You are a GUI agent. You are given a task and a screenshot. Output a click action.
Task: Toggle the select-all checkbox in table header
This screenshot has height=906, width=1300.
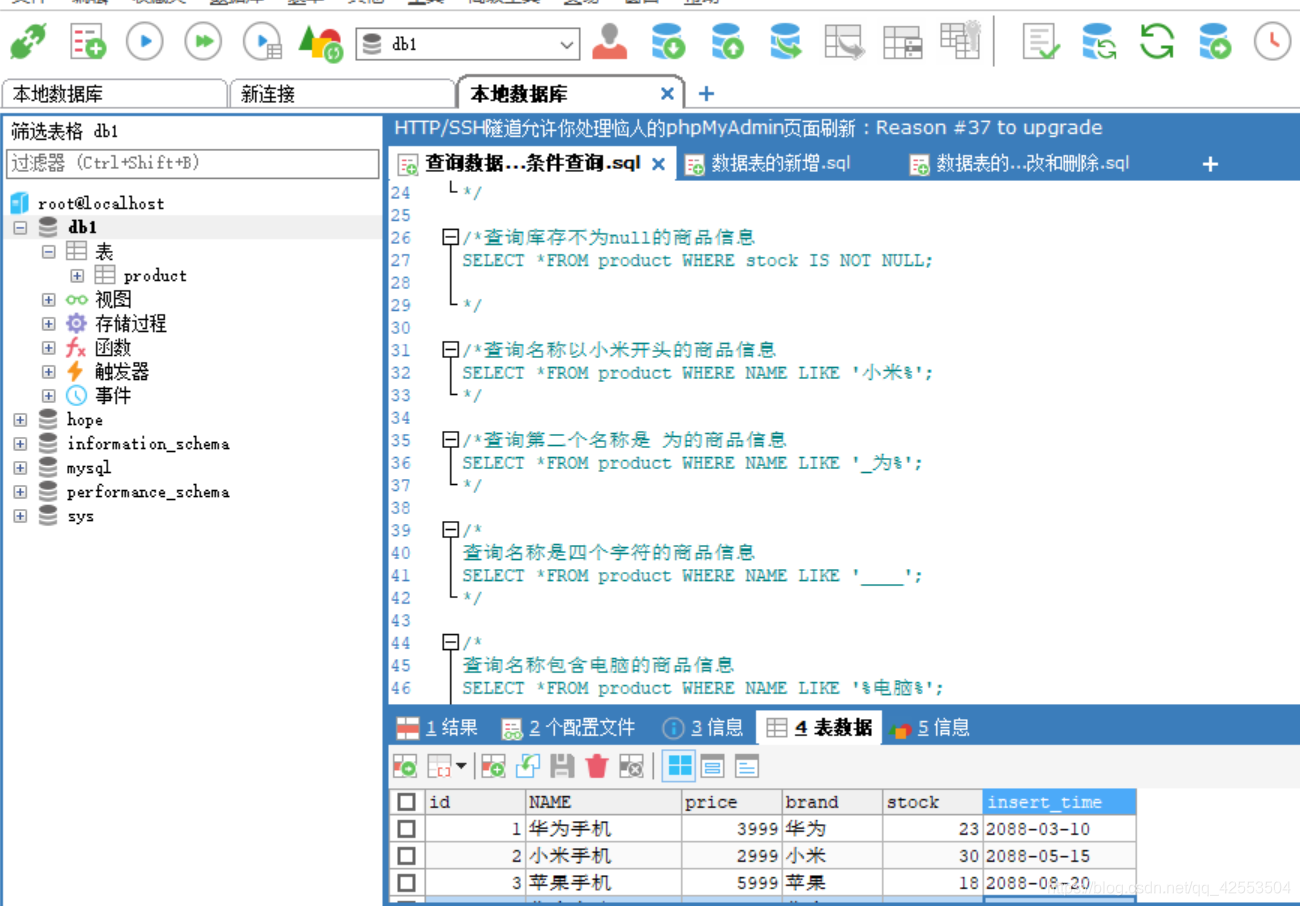(x=406, y=801)
